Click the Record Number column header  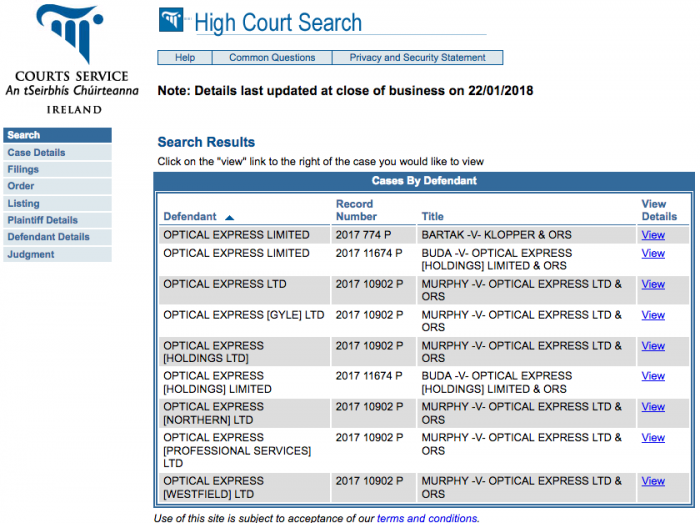click(x=356, y=210)
